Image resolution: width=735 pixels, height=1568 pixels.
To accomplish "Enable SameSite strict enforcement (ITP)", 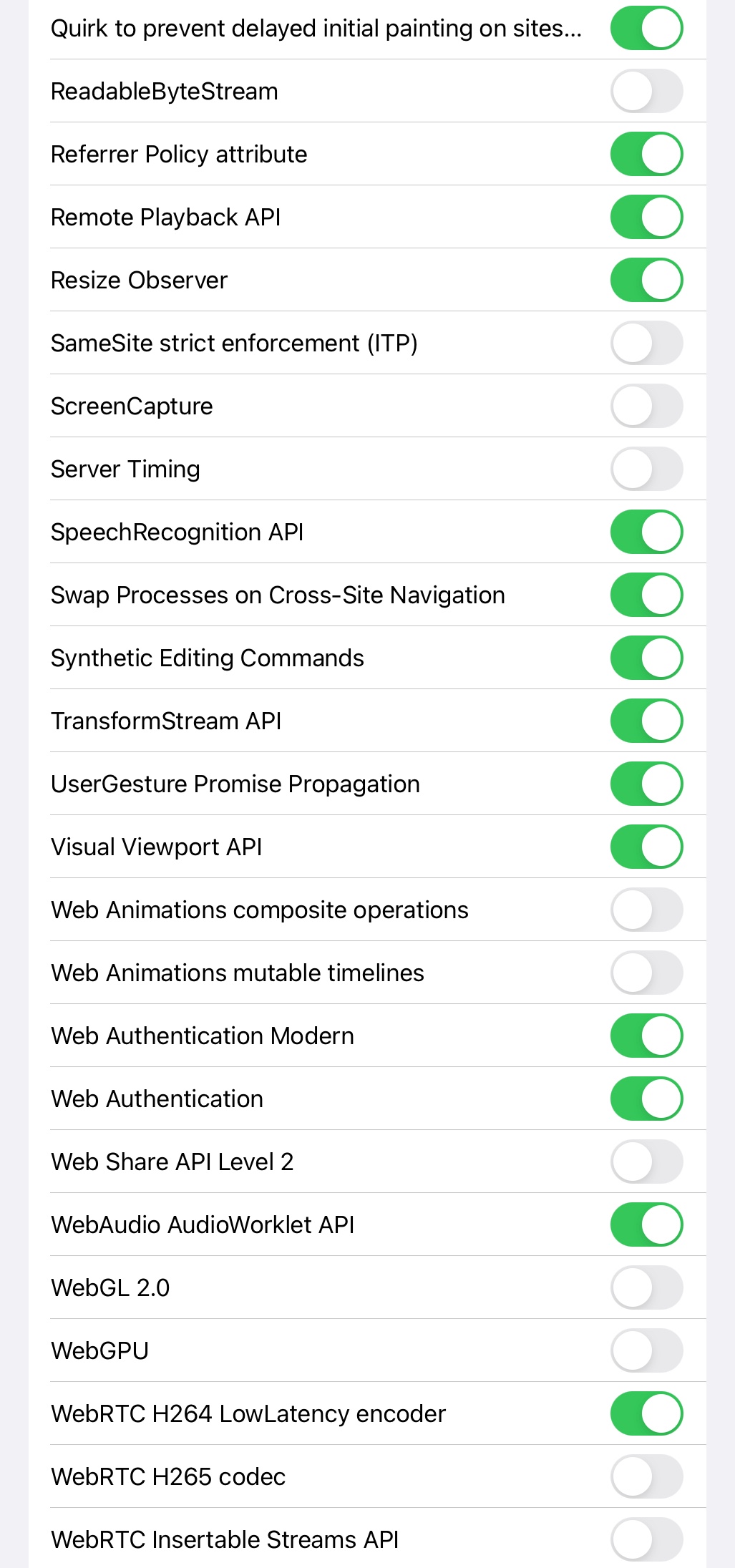I will [646, 343].
